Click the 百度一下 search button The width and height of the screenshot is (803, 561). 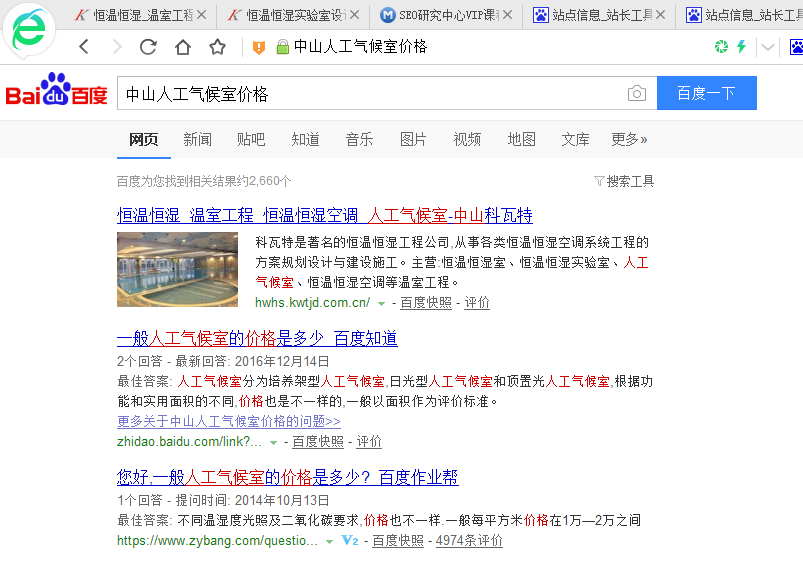click(x=707, y=93)
